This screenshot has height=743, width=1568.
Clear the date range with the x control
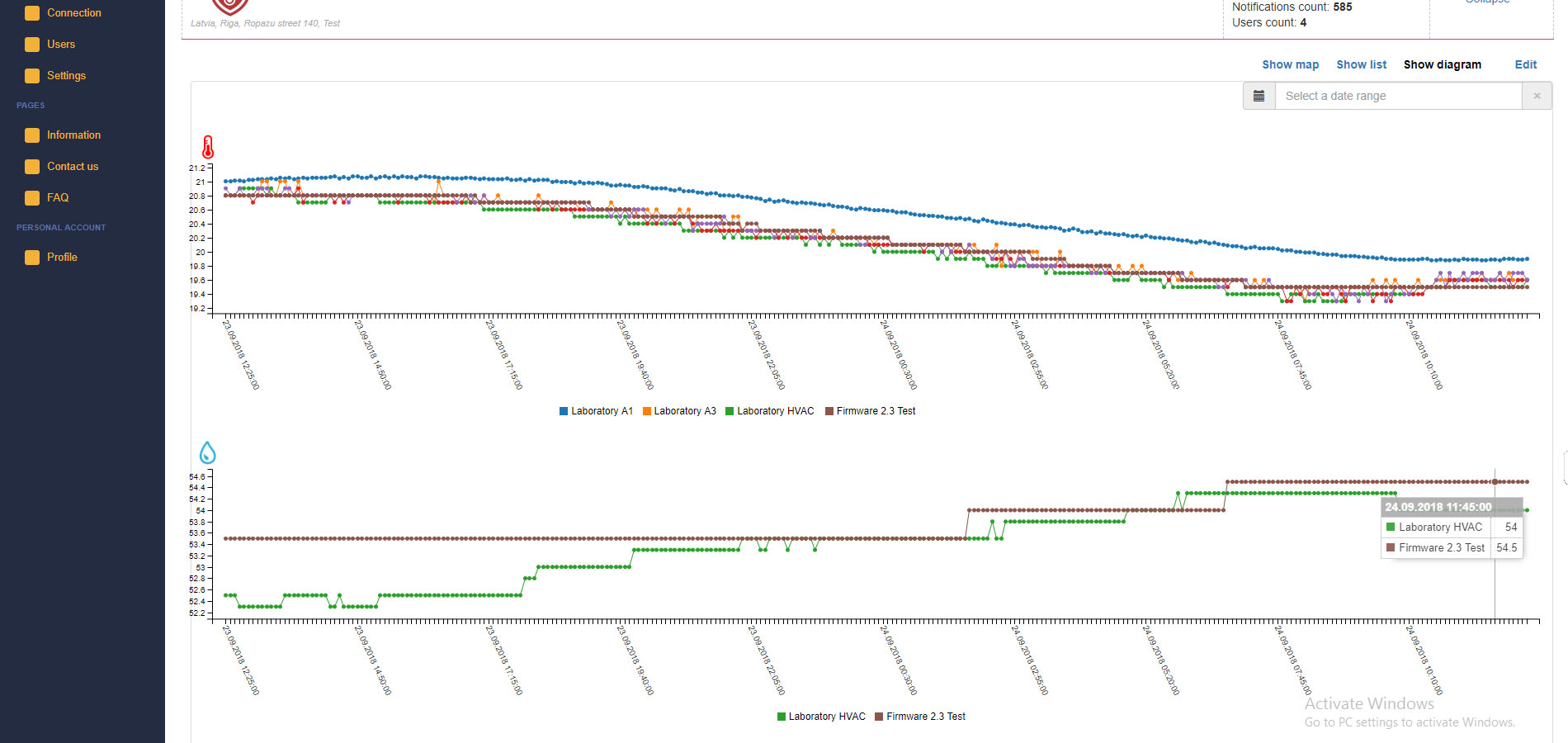[1537, 96]
